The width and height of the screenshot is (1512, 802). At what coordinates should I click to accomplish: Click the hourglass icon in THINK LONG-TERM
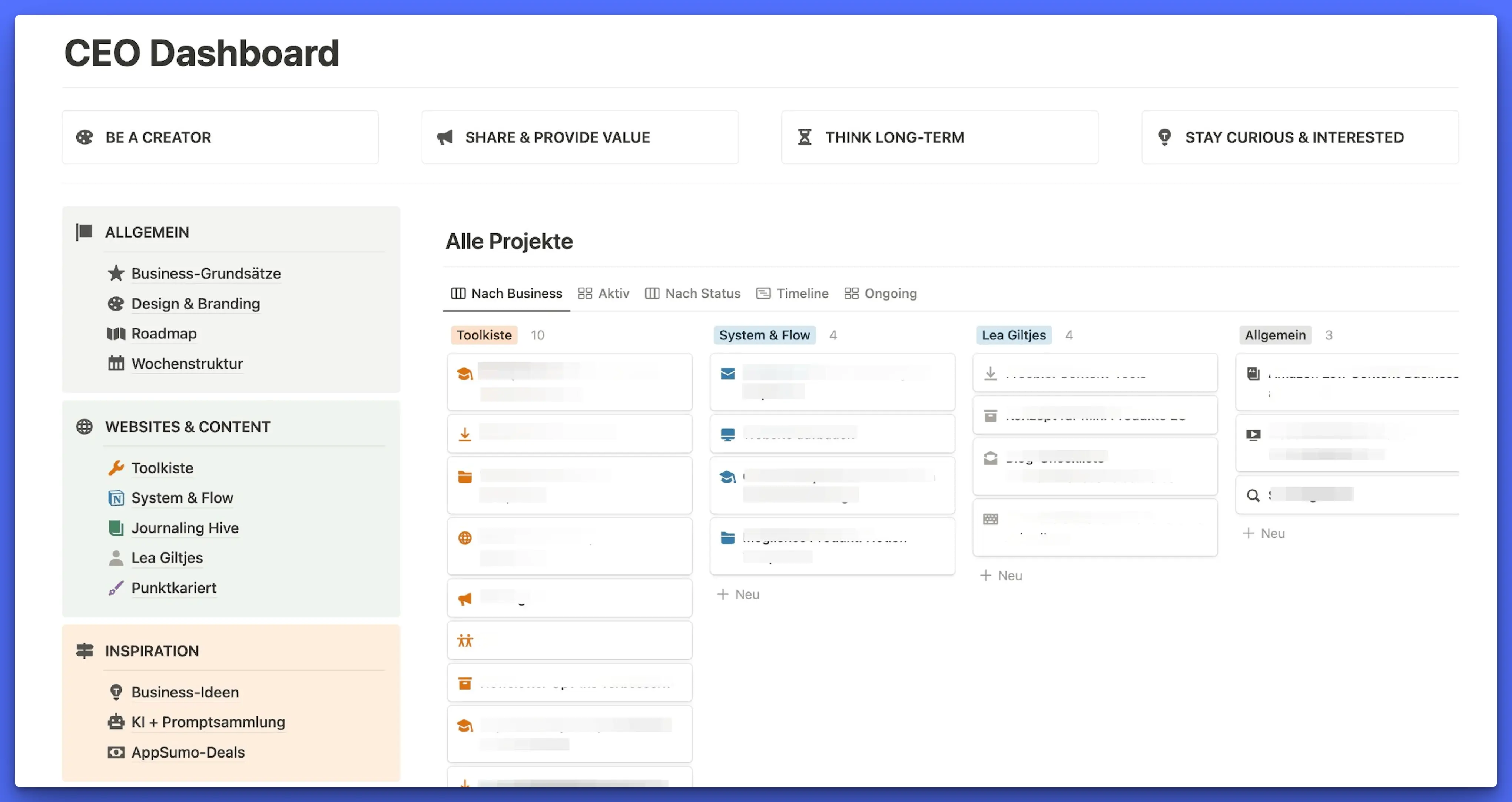[804, 137]
